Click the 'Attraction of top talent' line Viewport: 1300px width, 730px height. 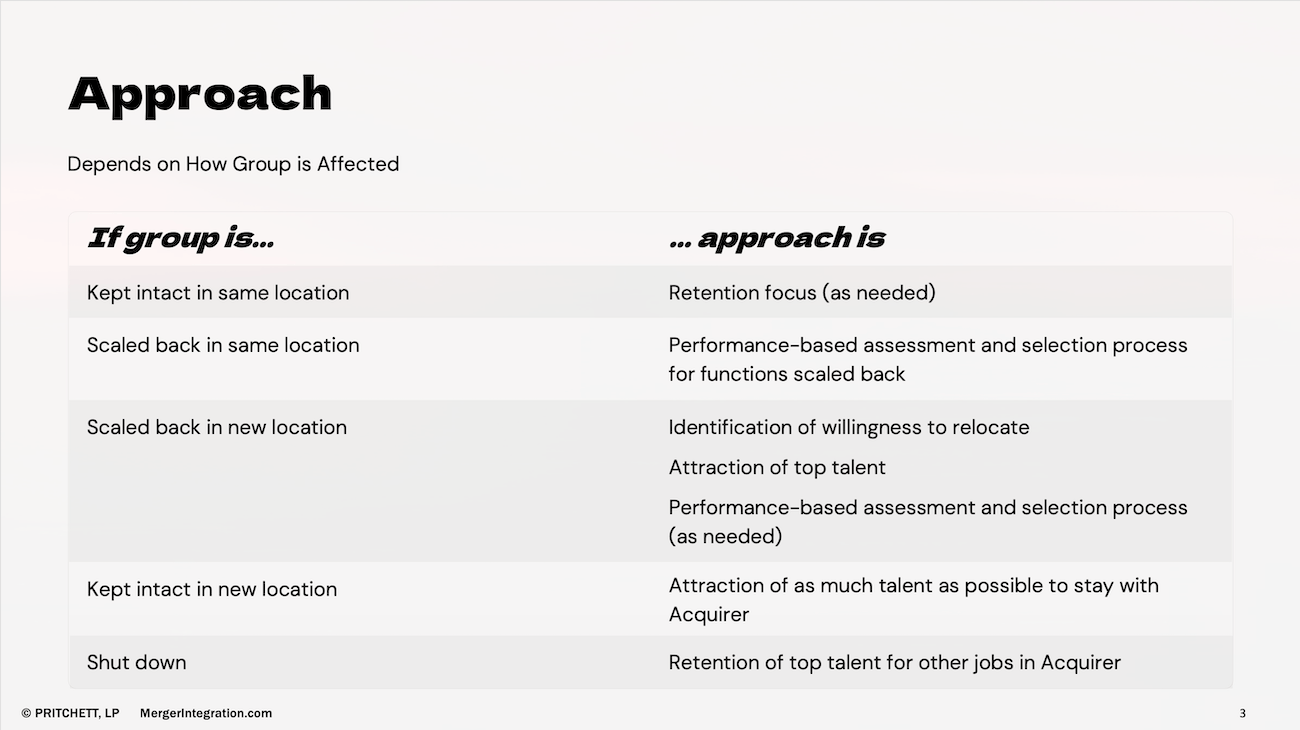coord(777,467)
